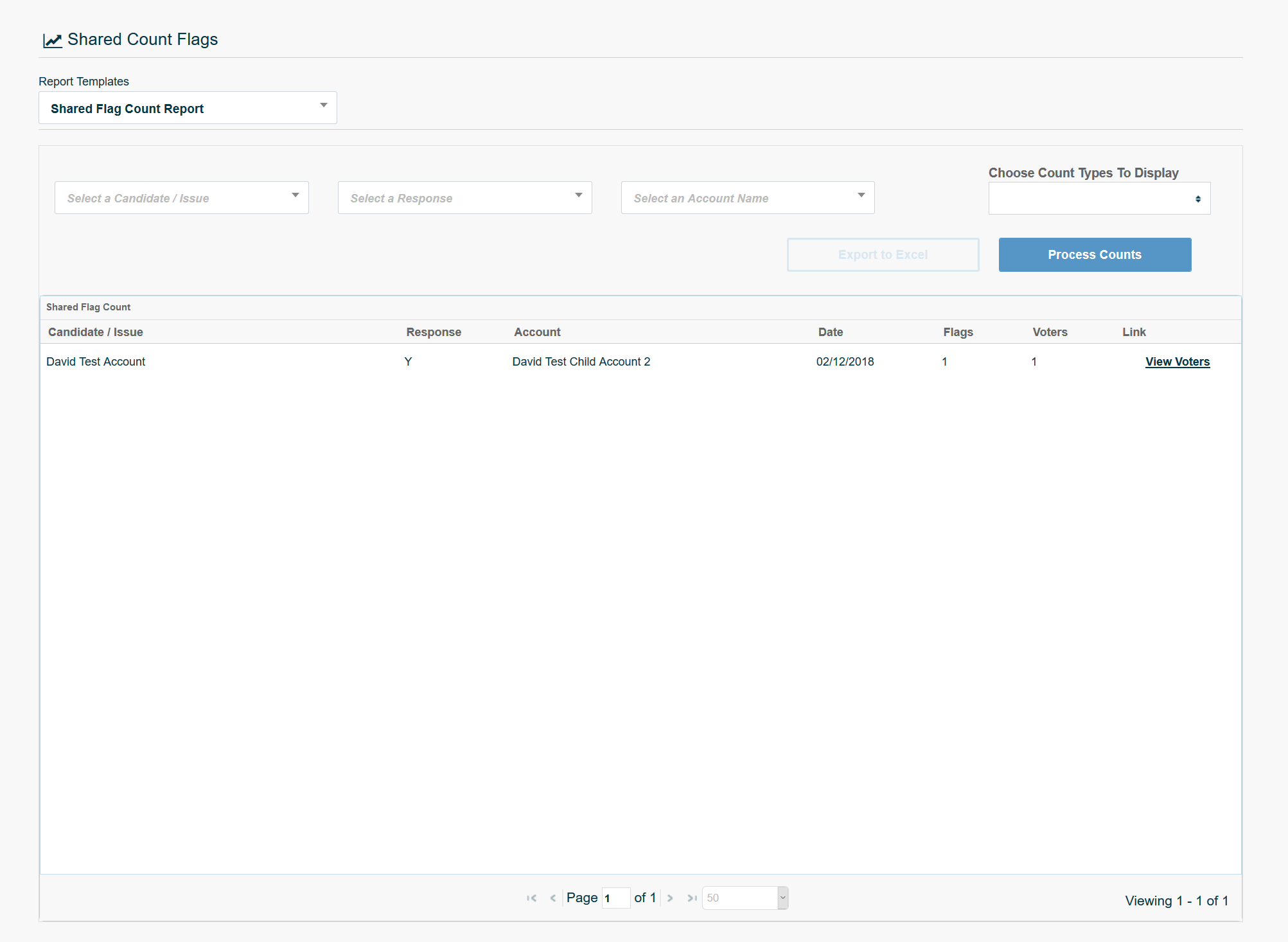The height and width of the screenshot is (942, 1288).
Task: Expand Select a Candidate / Issue dropdown
Action: tap(181, 198)
